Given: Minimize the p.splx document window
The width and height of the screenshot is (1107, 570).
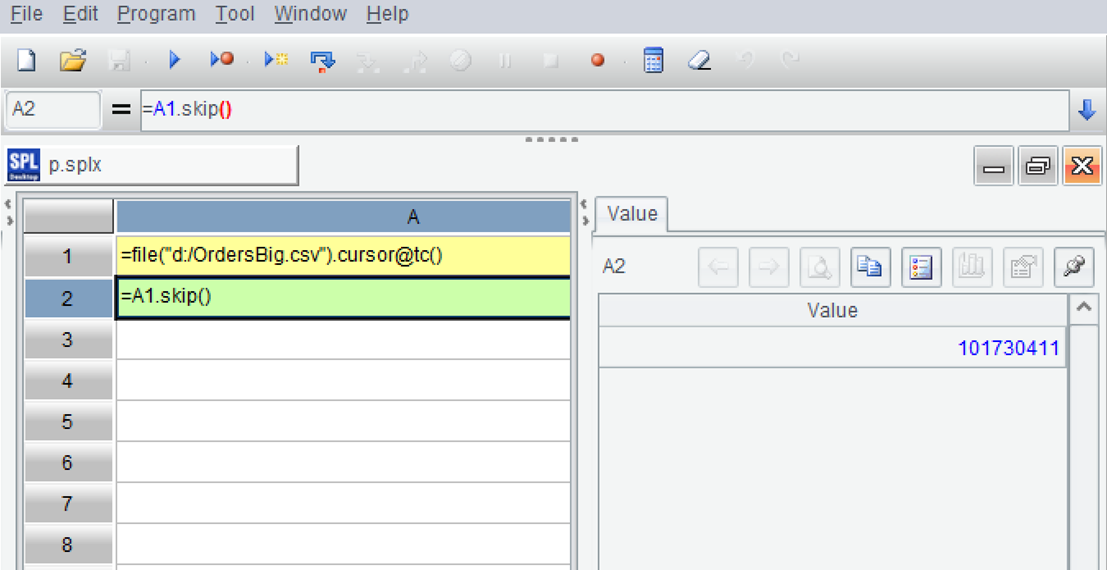Looking at the screenshot, I should tap(994, 167).
